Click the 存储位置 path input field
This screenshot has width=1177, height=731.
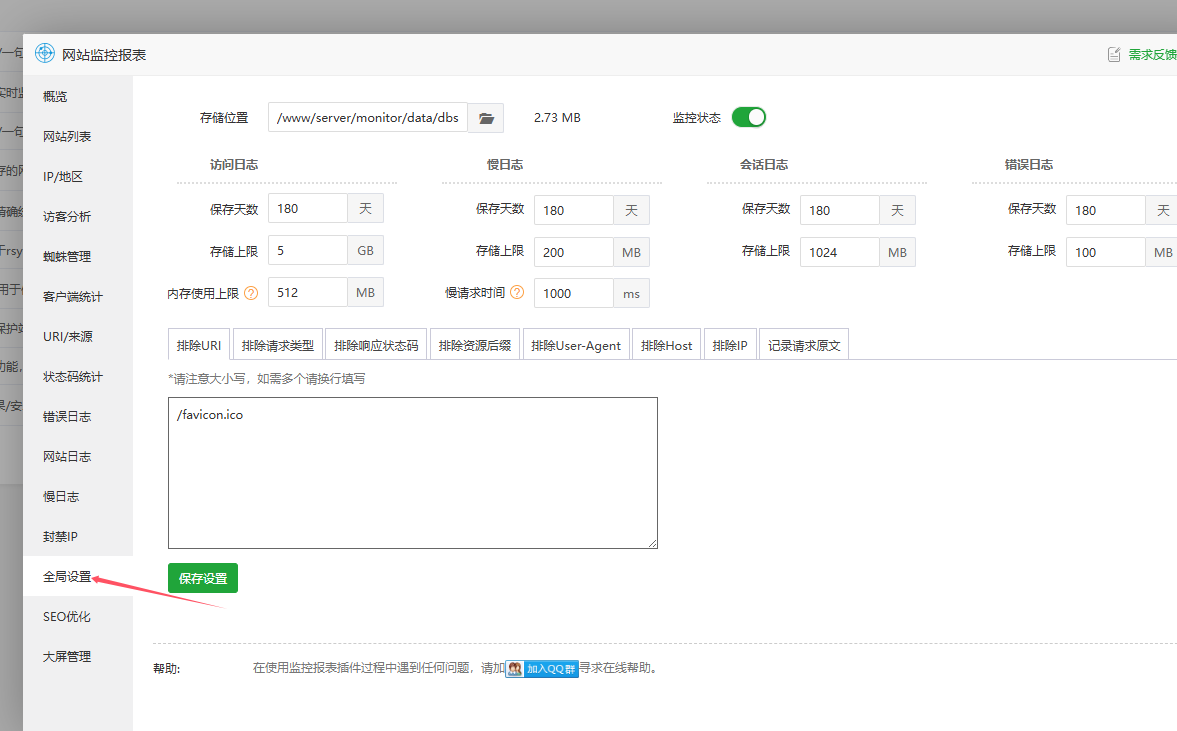click(x=368, y=118)
